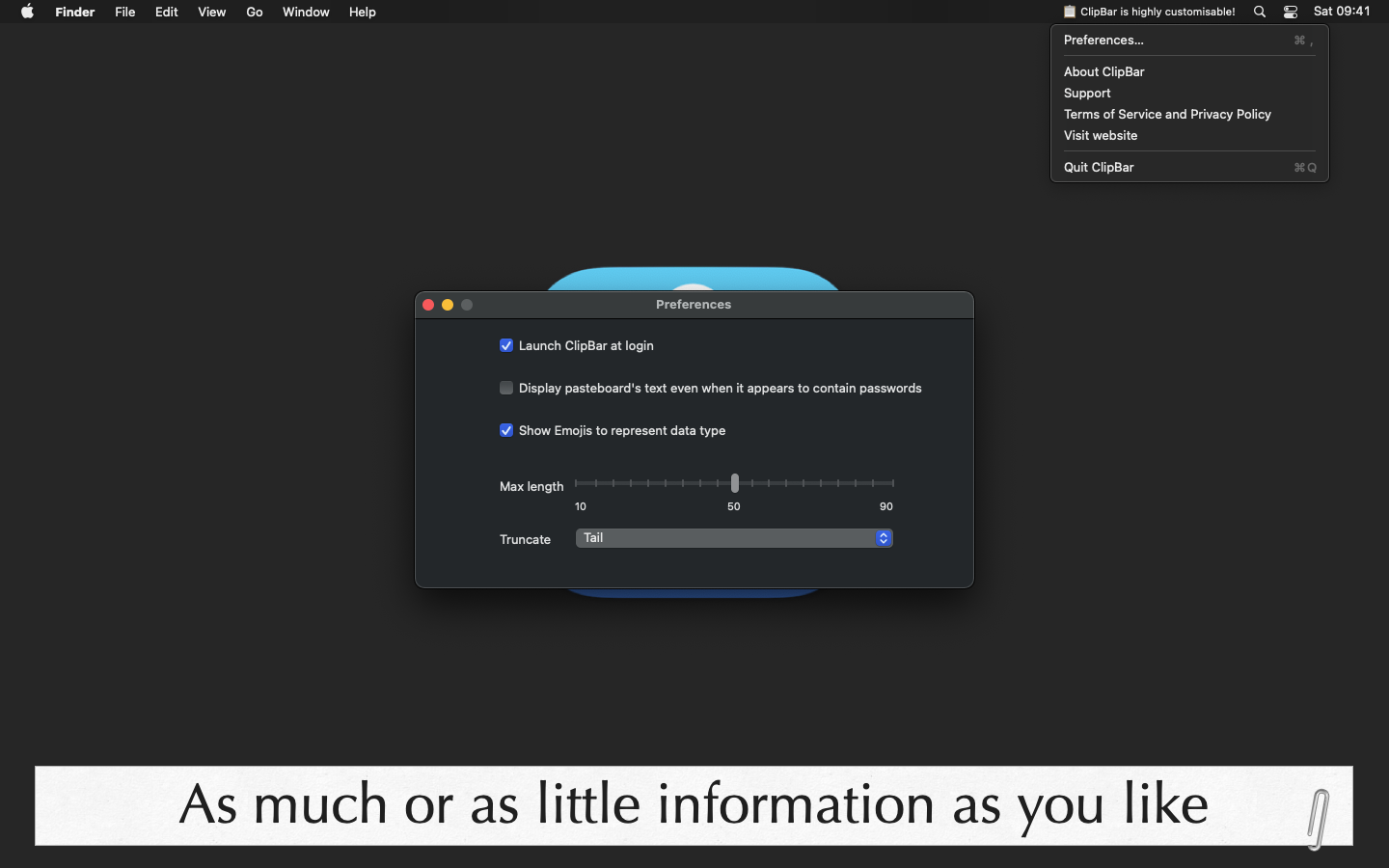
Task: Set Max length slider near 10 mark
Action: pyautogui.click(x=577, y=483)
